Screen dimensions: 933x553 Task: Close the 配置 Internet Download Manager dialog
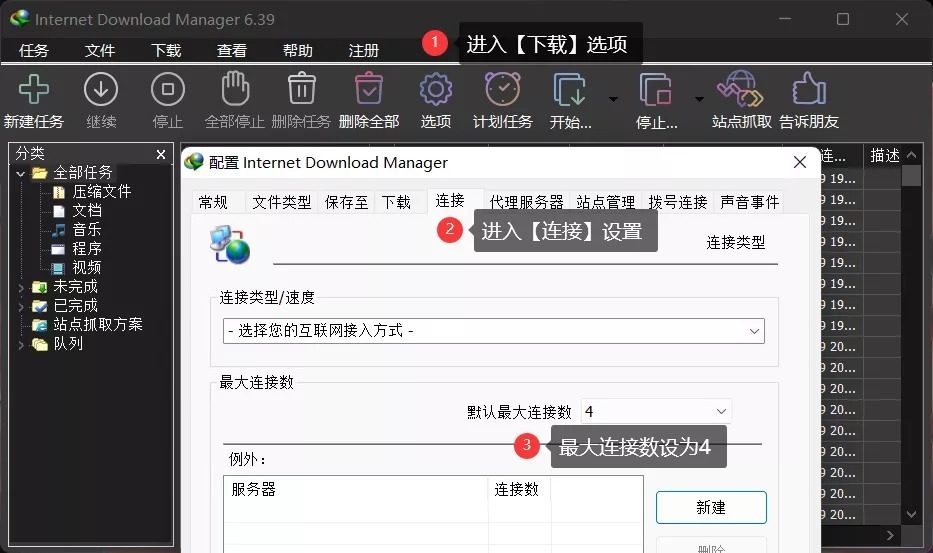(800, 162)
